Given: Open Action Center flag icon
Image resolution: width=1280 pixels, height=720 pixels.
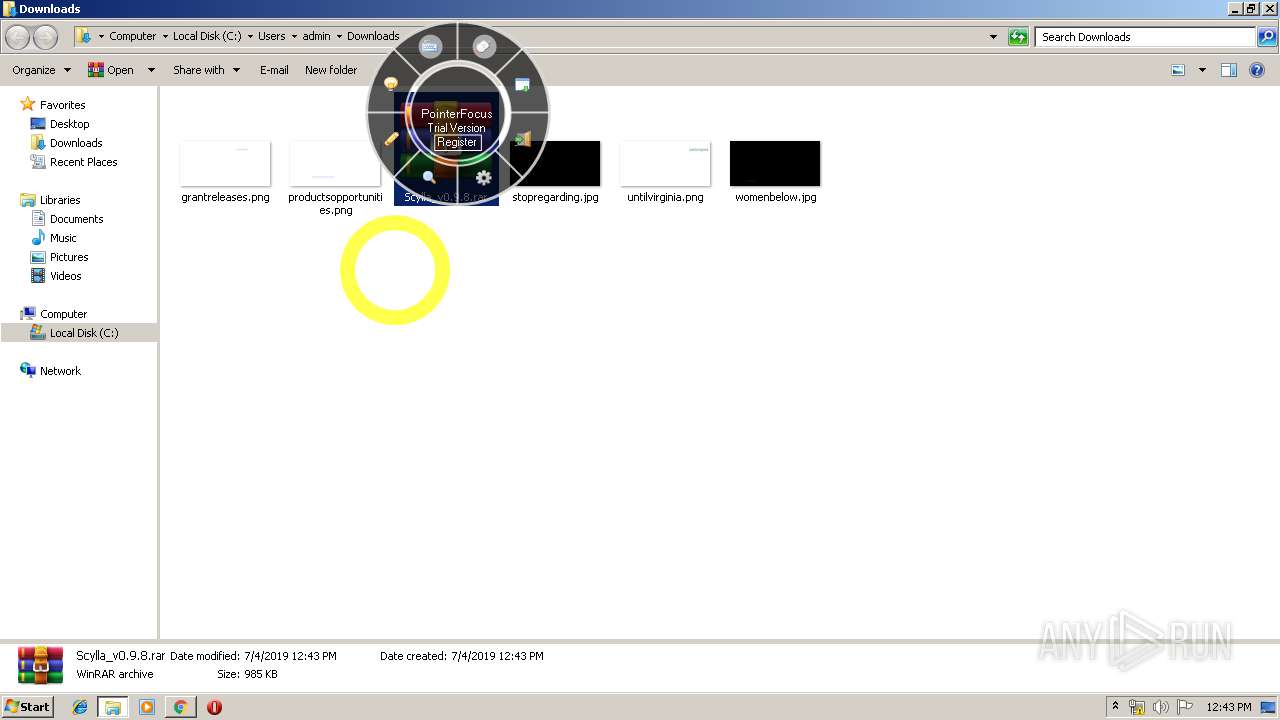Looking at the screenshot, I should pos(1185,707).
